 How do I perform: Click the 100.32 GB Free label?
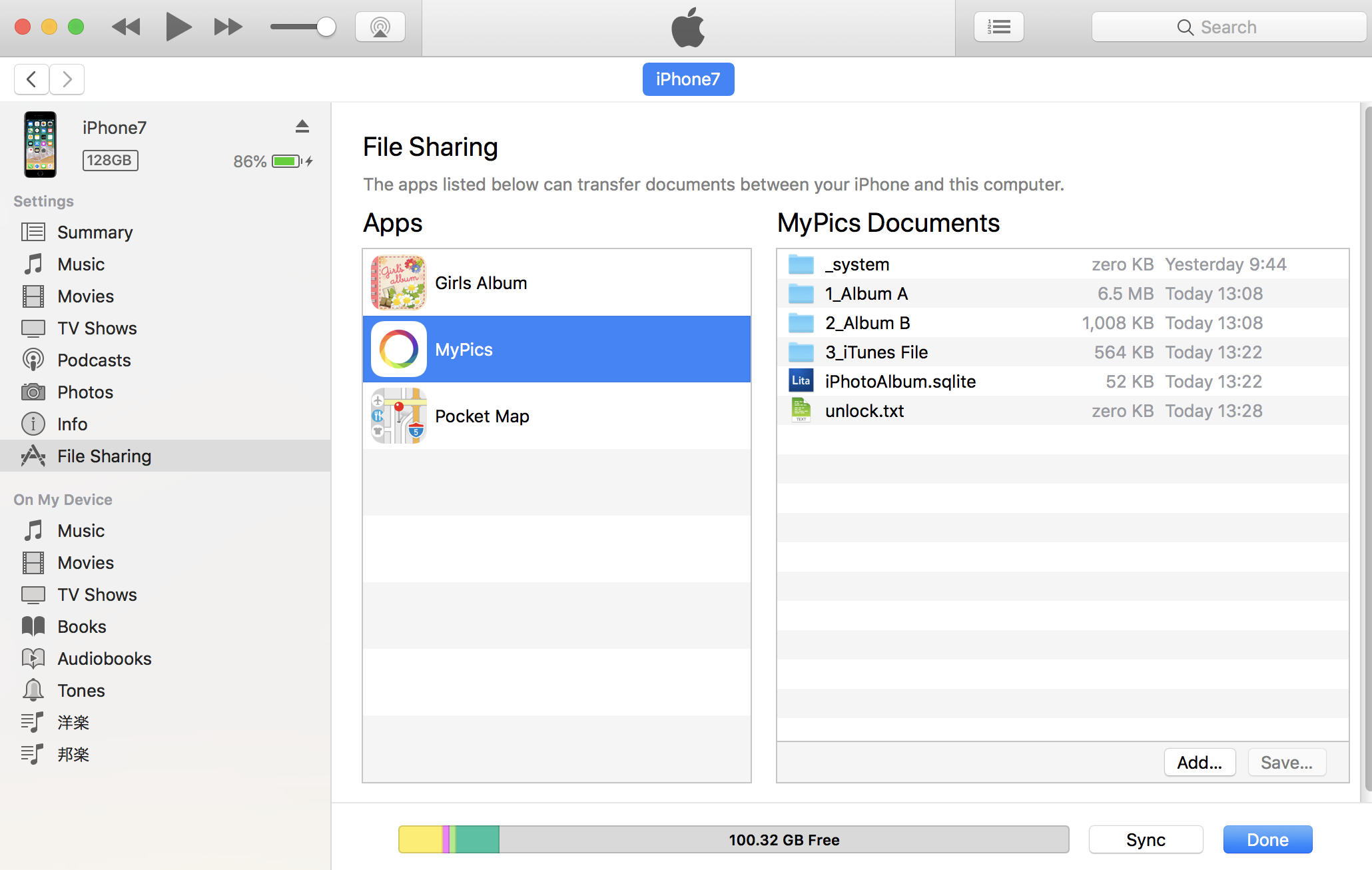point(784,839)
